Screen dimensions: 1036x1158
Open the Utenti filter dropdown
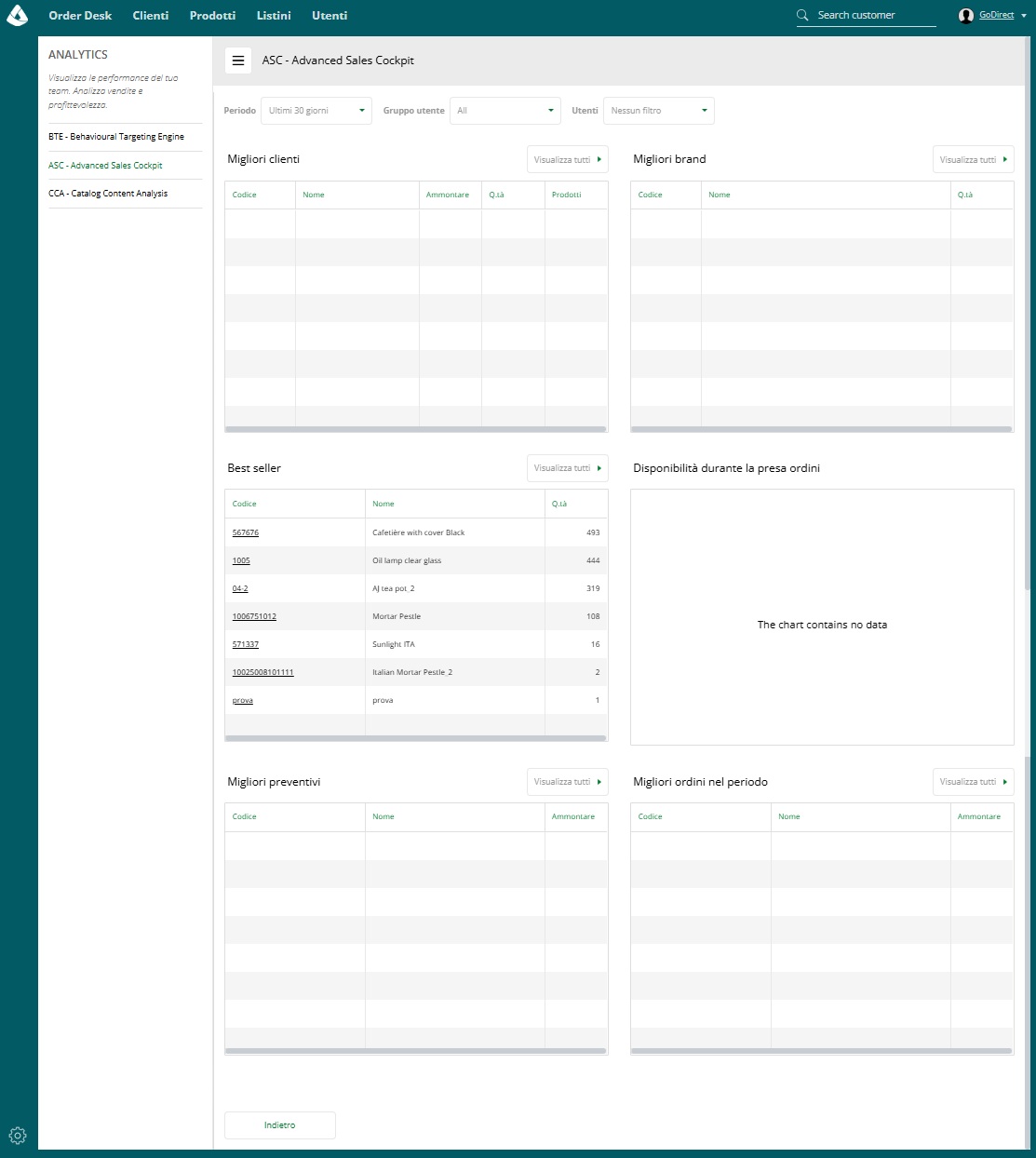659,111
